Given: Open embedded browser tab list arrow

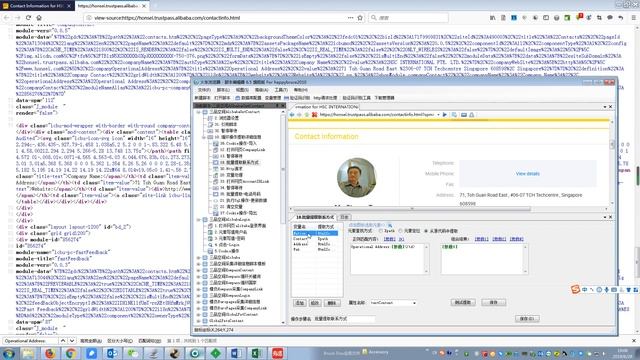Looking at the screenshot, I should coord(605,107).
